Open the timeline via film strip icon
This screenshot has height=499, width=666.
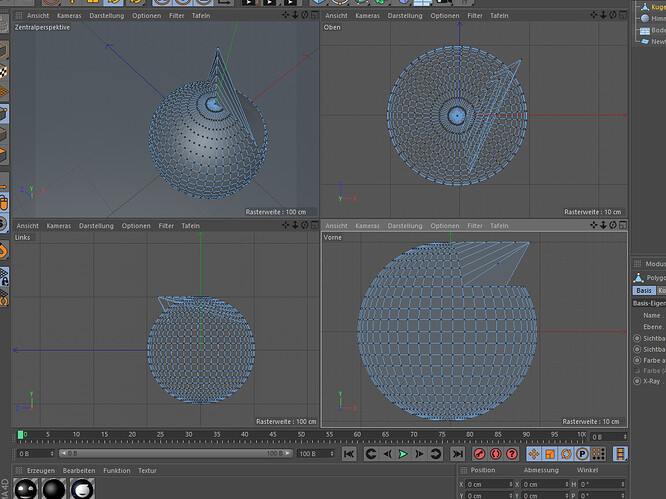[620, 454]
